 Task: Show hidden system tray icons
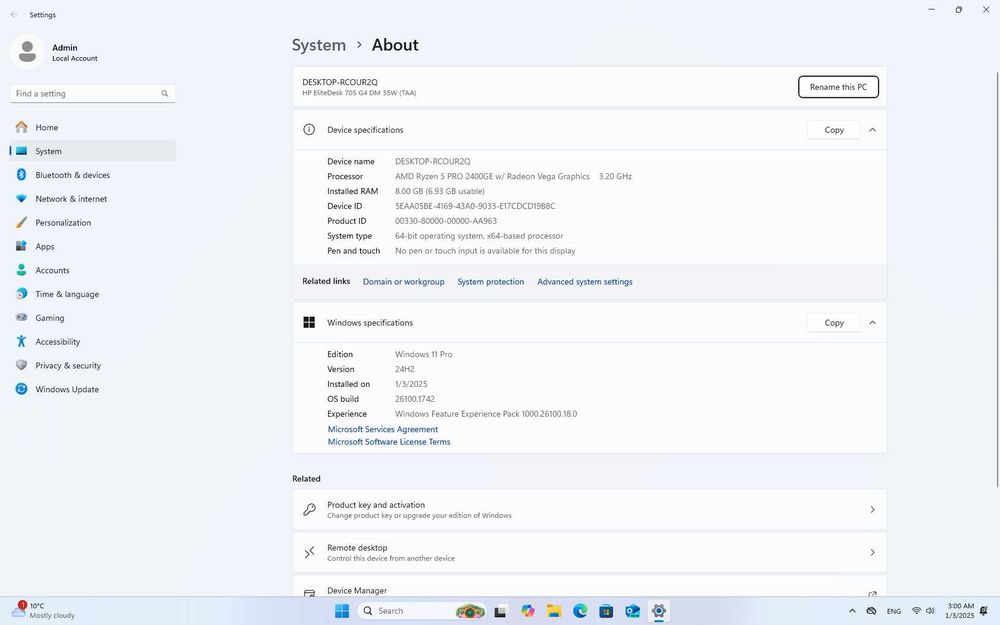tap(852, 611)
